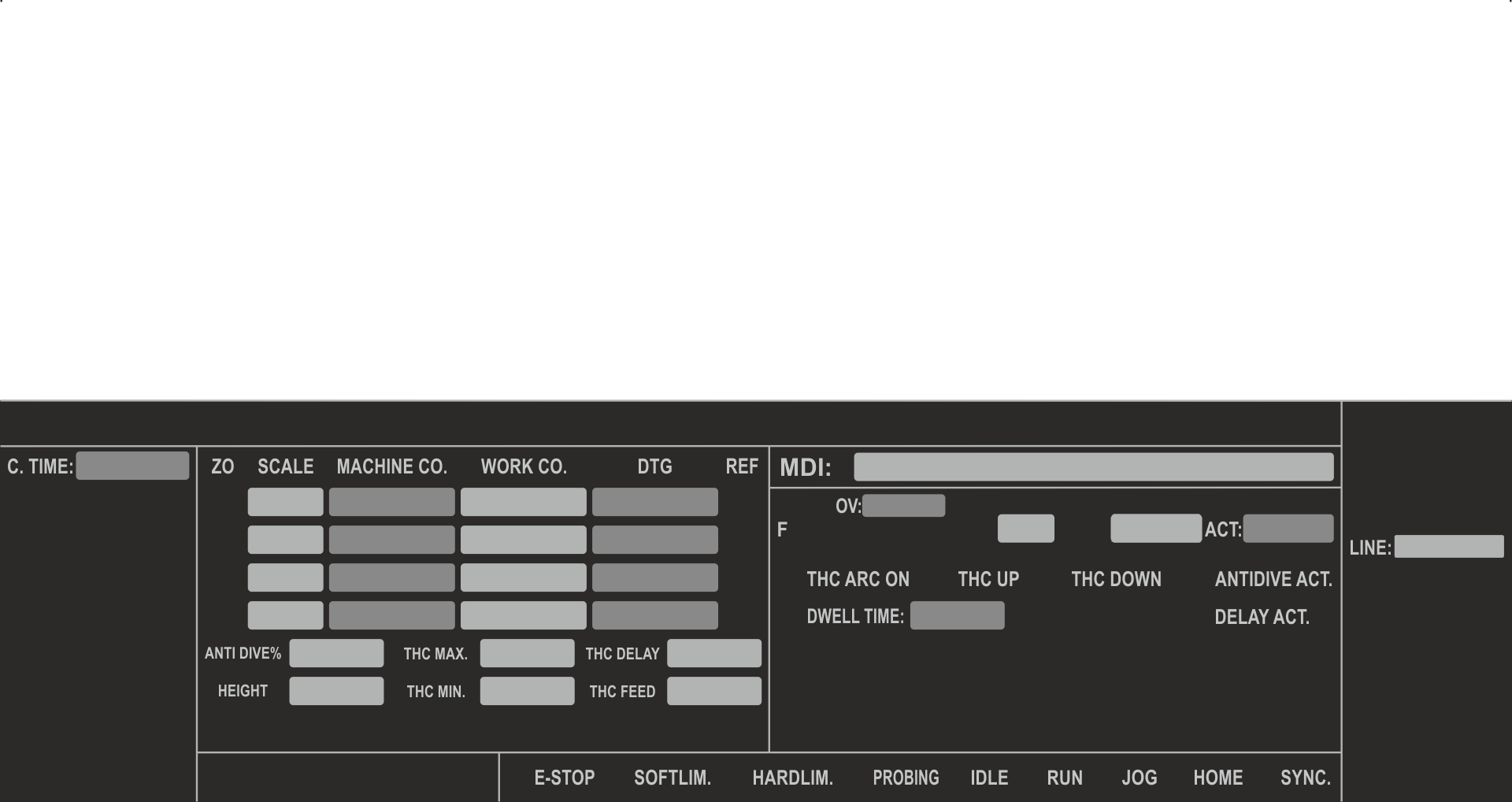The width and height of the screenshot is (1512, 802).
Task: Click the PROBING status label
Action: click(x=906, y=778)
